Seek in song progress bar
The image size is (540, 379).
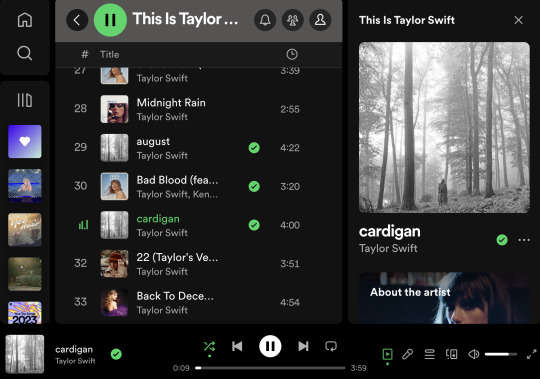pos(270,368)
